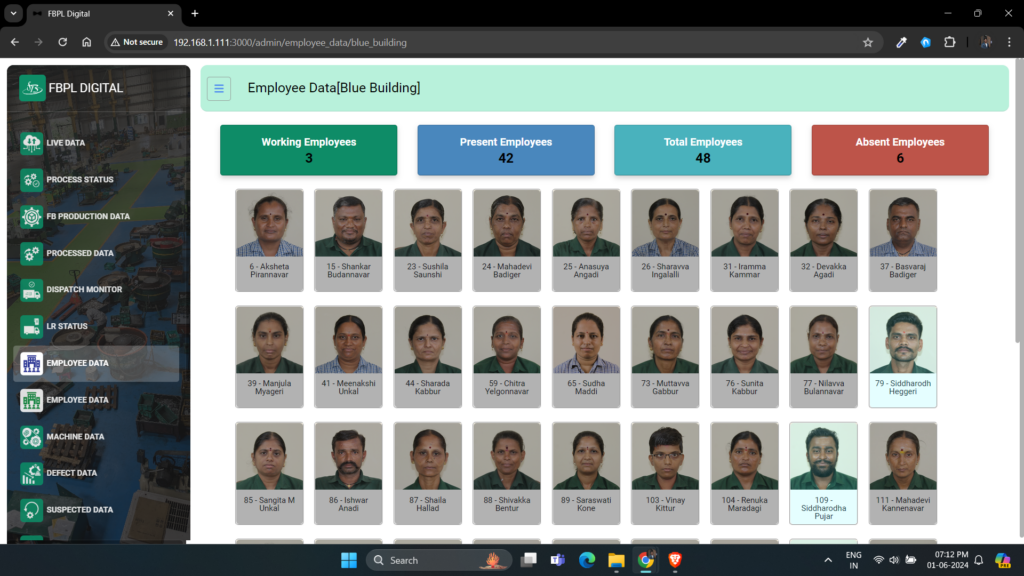1024x576 pixels.
Task: Open notifications bell in system tray
Action: pyautogui.click(x=978, y=560)
